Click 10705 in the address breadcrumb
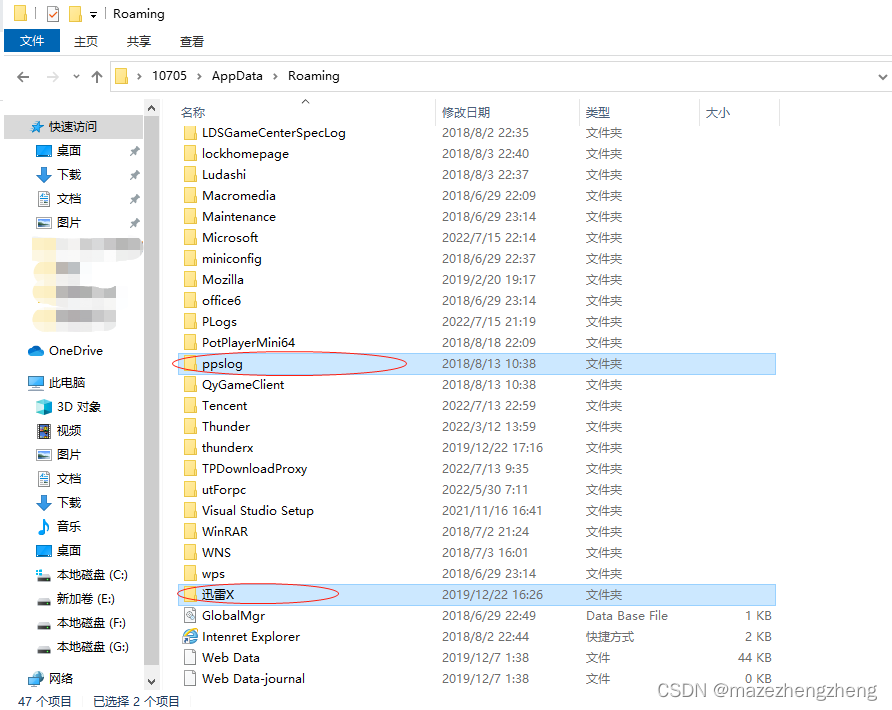The image size is (892, 710). pyautogui.click(x=170, y=76)
